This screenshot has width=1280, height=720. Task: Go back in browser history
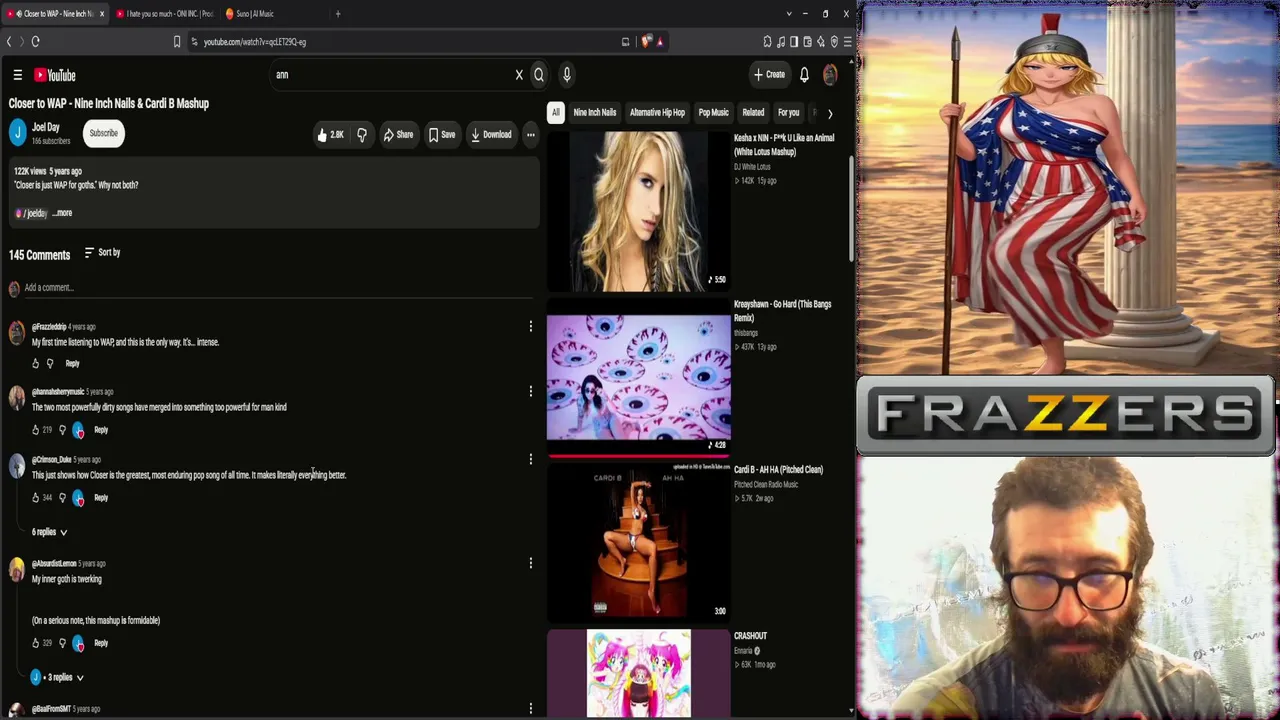pyautogui.click(x=9, y=42)
